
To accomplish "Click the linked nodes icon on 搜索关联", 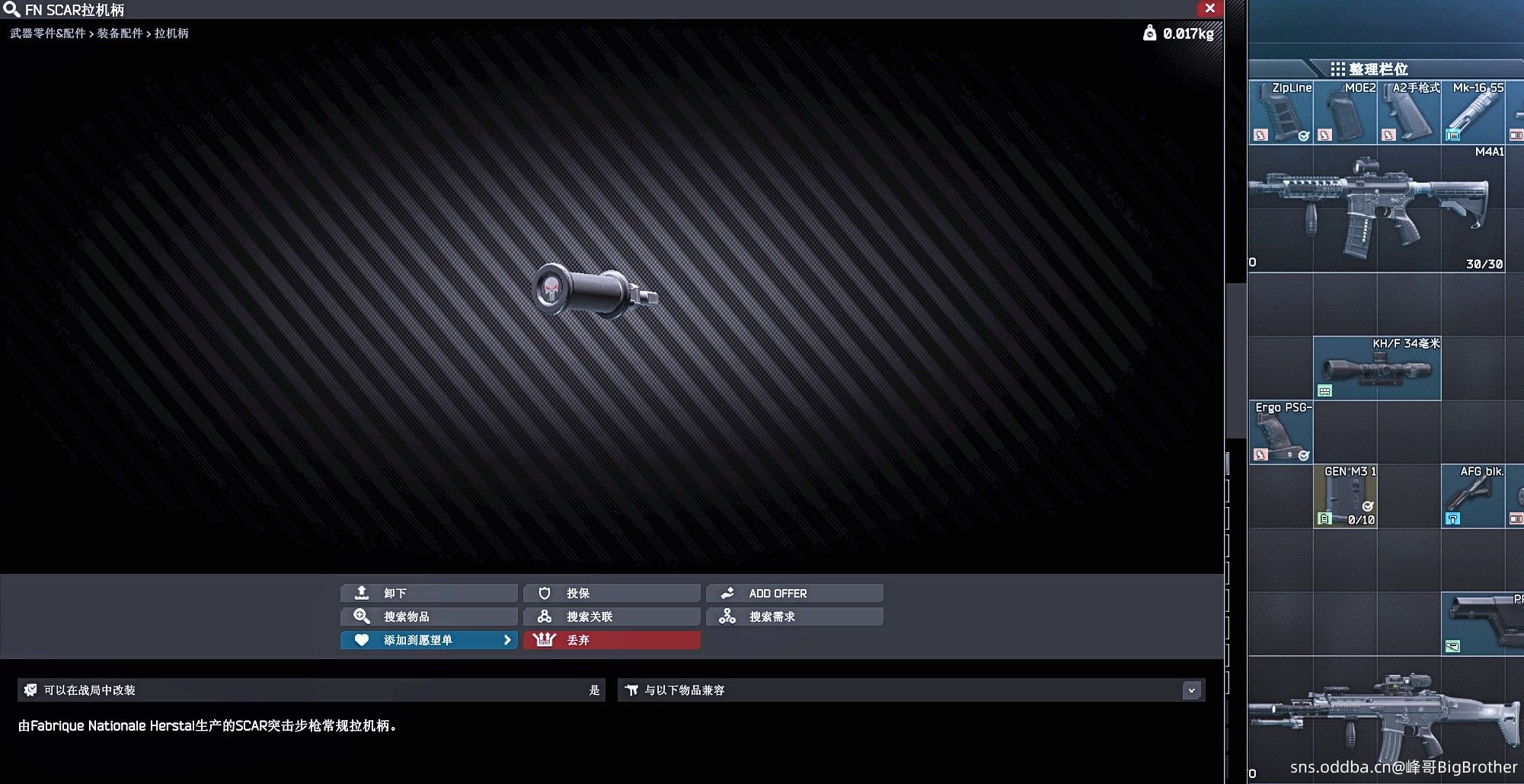I will [544, 617].
